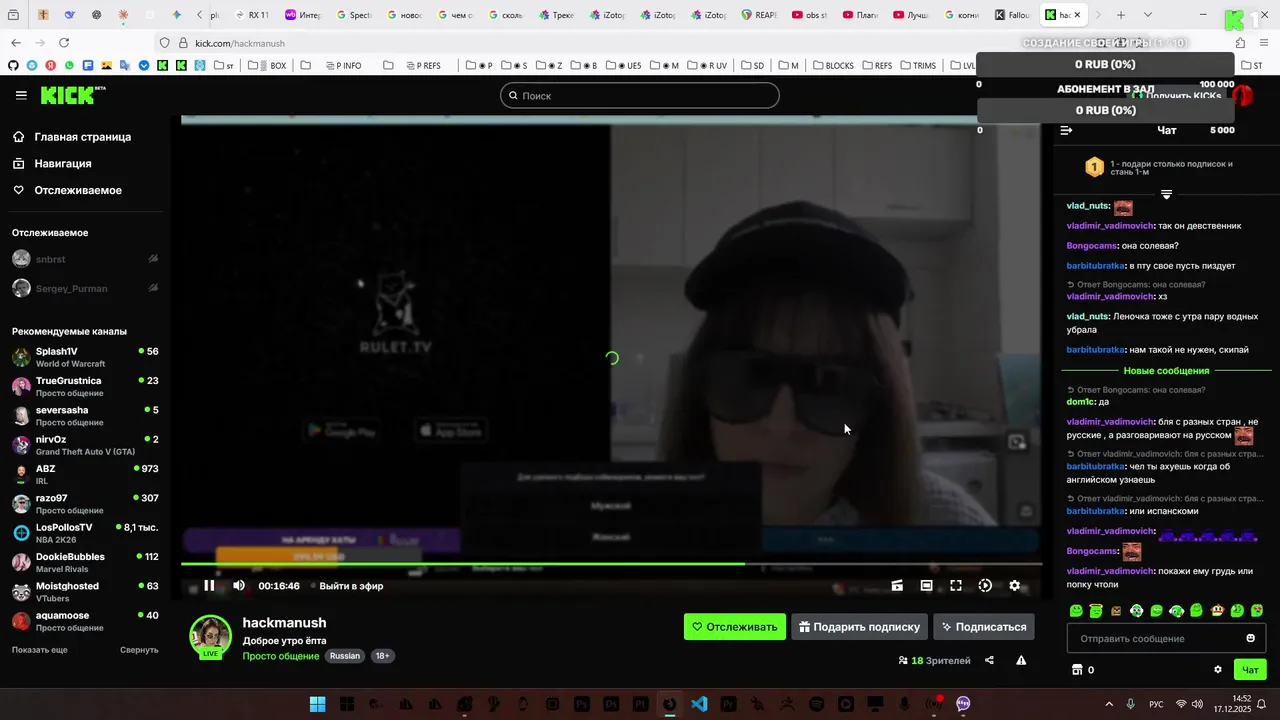Open recommended channel Moistghosted

point(85,592)
